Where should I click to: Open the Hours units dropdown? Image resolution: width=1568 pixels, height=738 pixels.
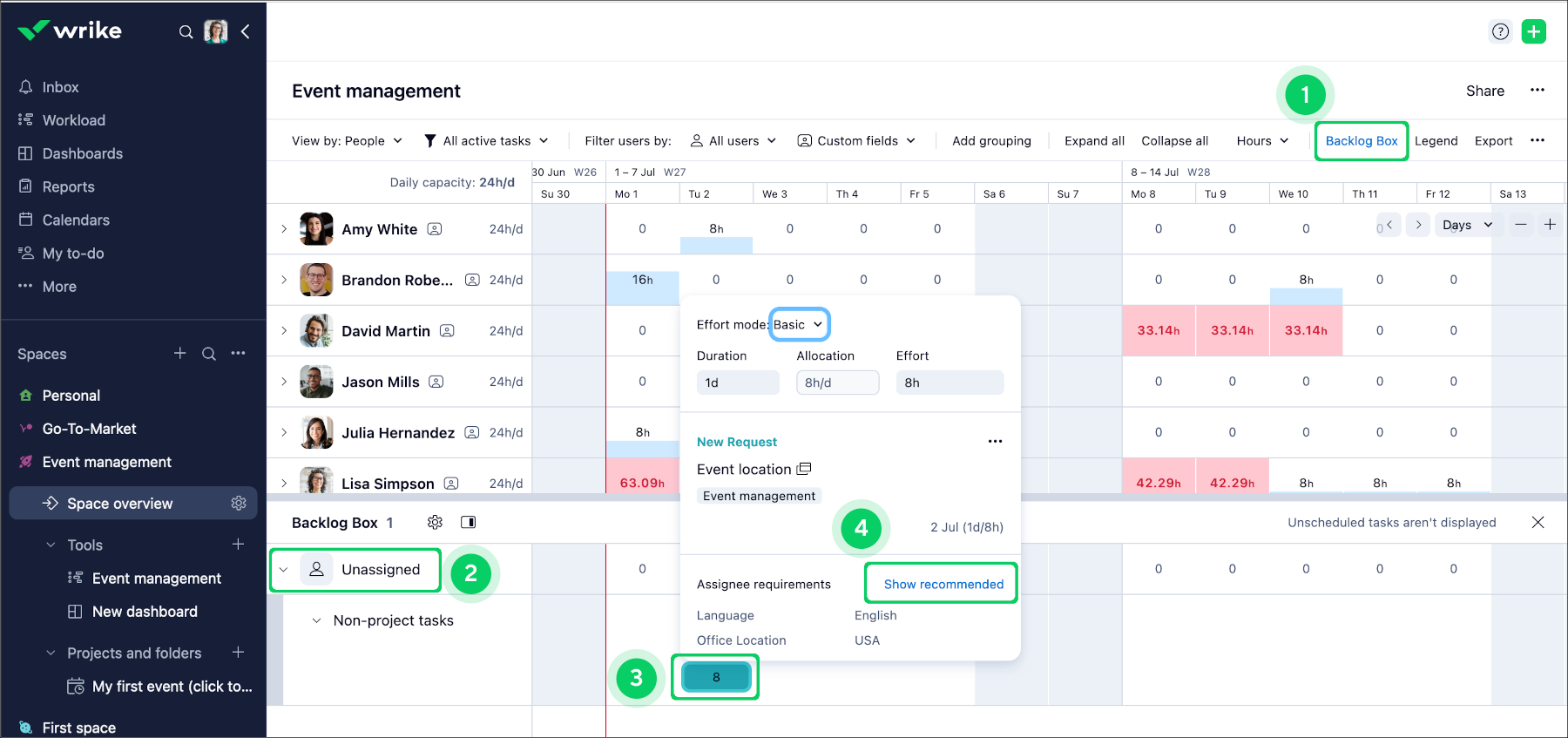1262,140
